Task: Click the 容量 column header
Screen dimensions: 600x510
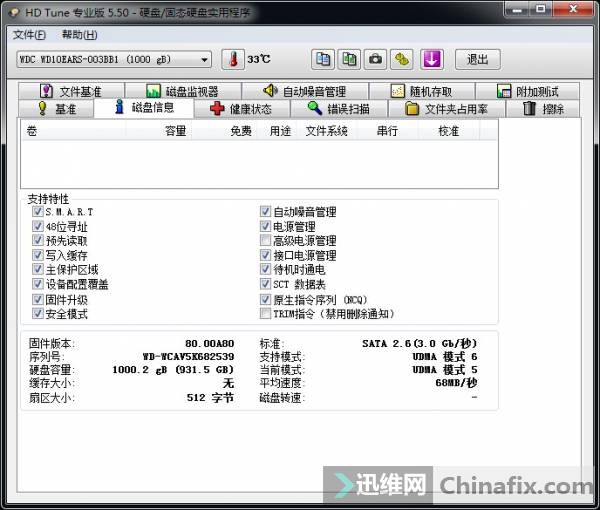Action: (158, 131)
